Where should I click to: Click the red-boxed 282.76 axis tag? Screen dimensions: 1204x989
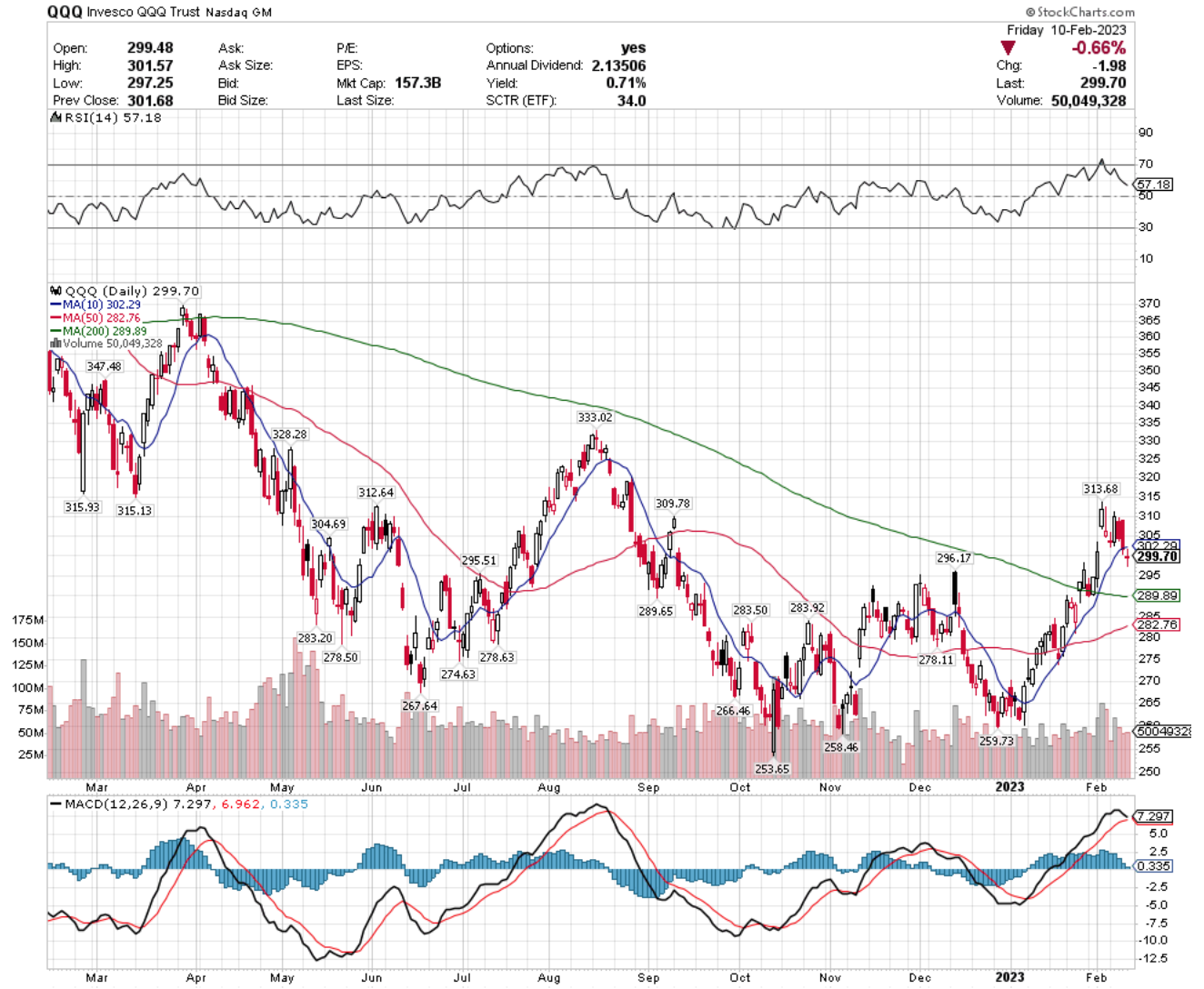[1158, 624]
